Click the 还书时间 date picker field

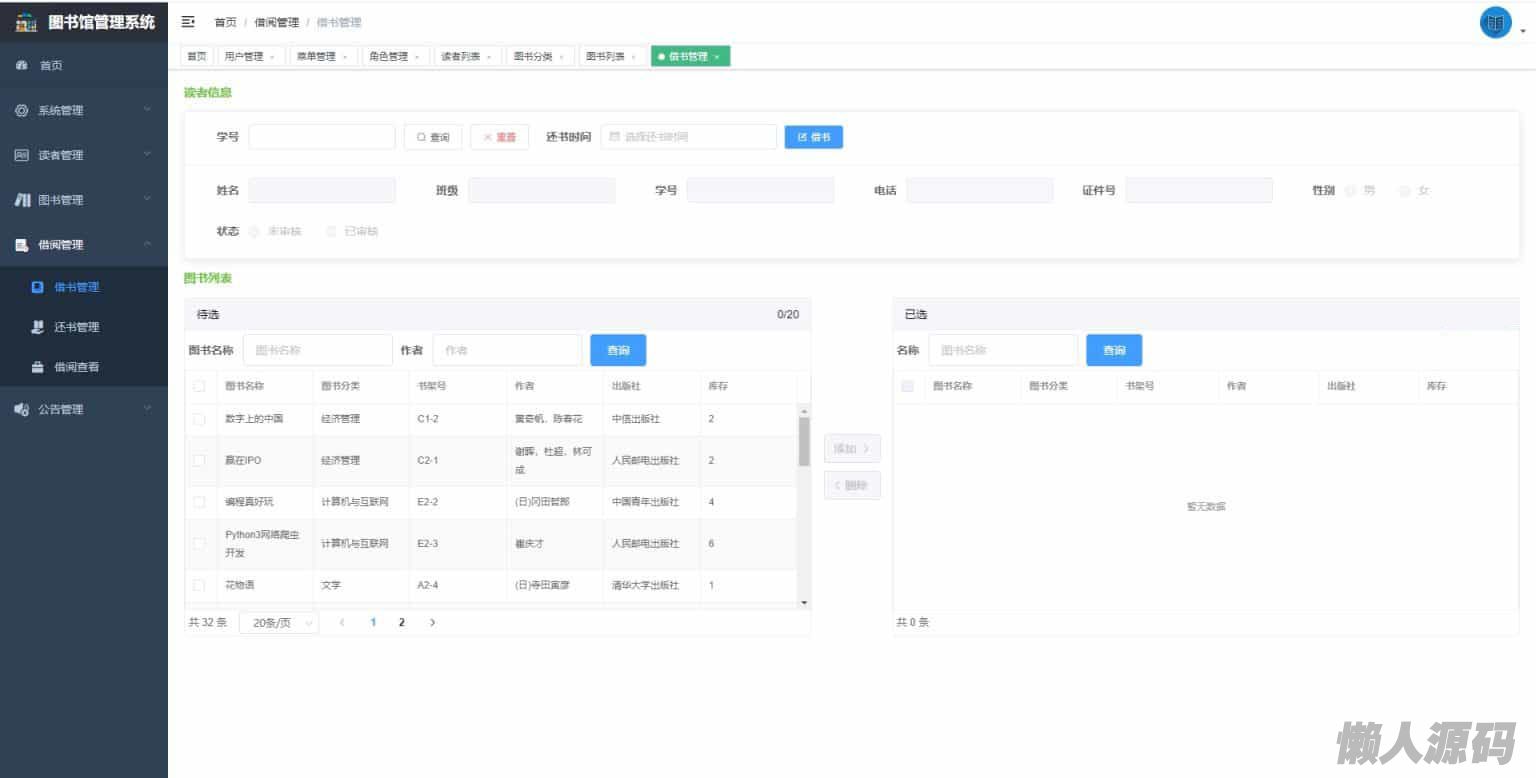(x=689, y=137)
